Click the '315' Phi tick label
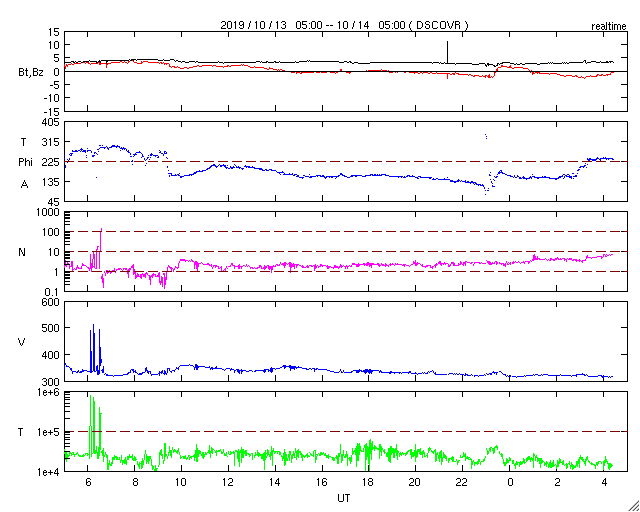Screen dimensions: 640x512 click(x=51, y=142)
